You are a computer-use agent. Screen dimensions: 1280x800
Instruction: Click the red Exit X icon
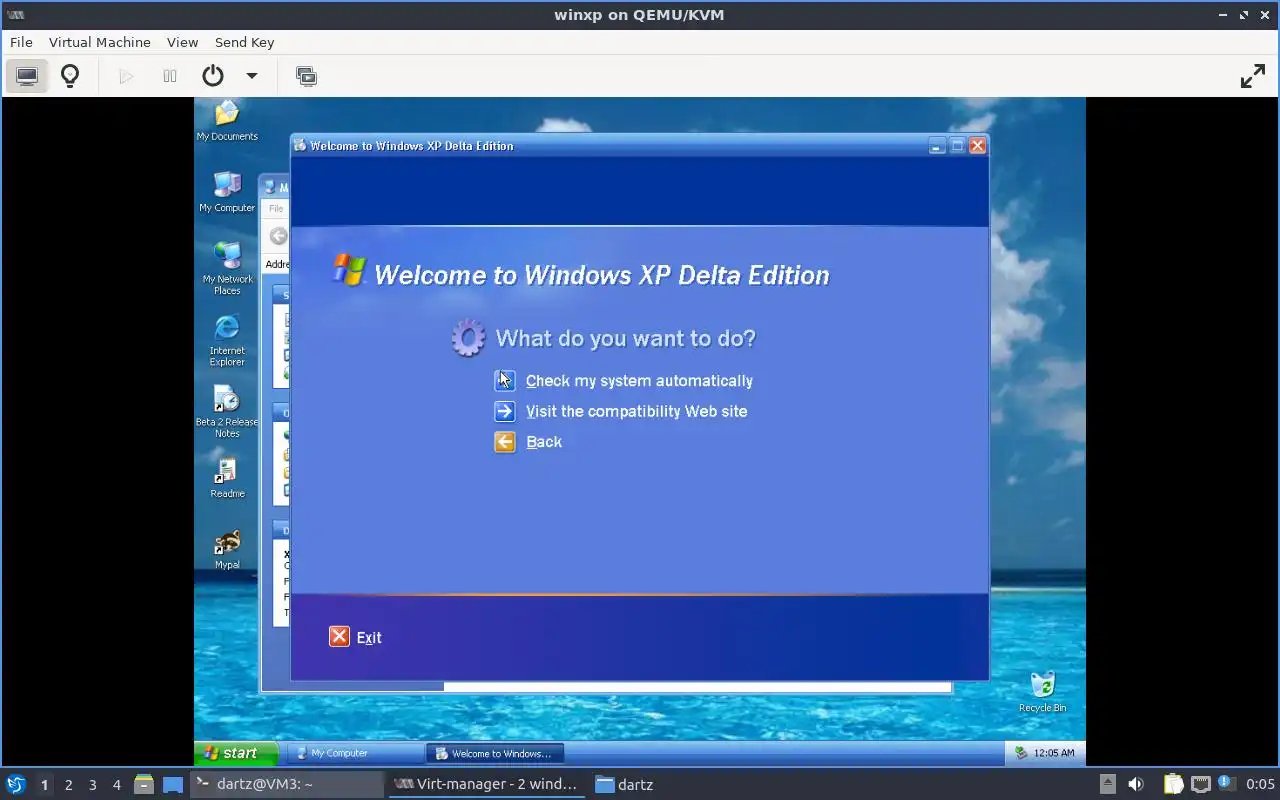click(x=339, y=637)
